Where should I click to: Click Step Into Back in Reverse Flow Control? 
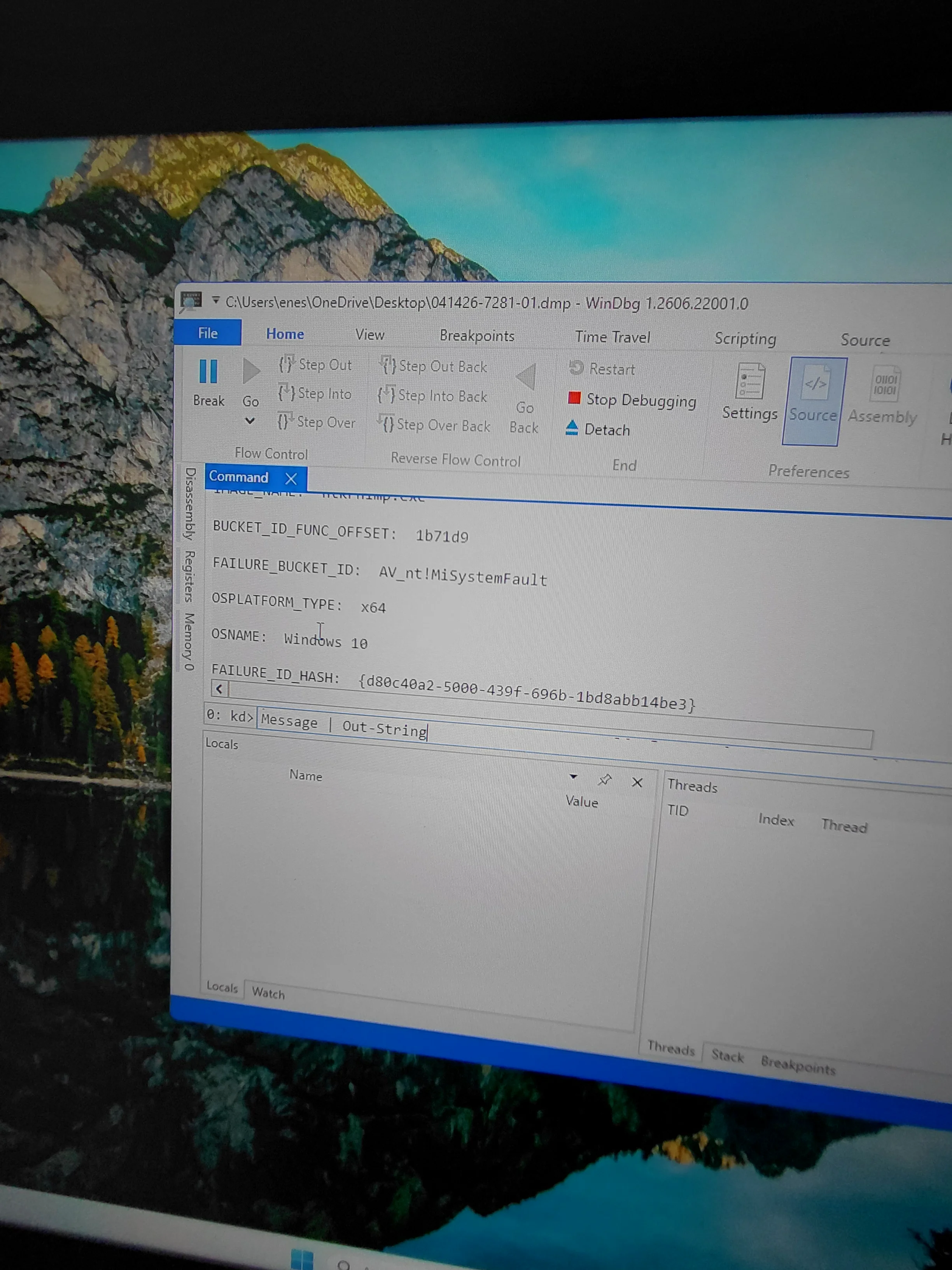(x=433, y=396)
